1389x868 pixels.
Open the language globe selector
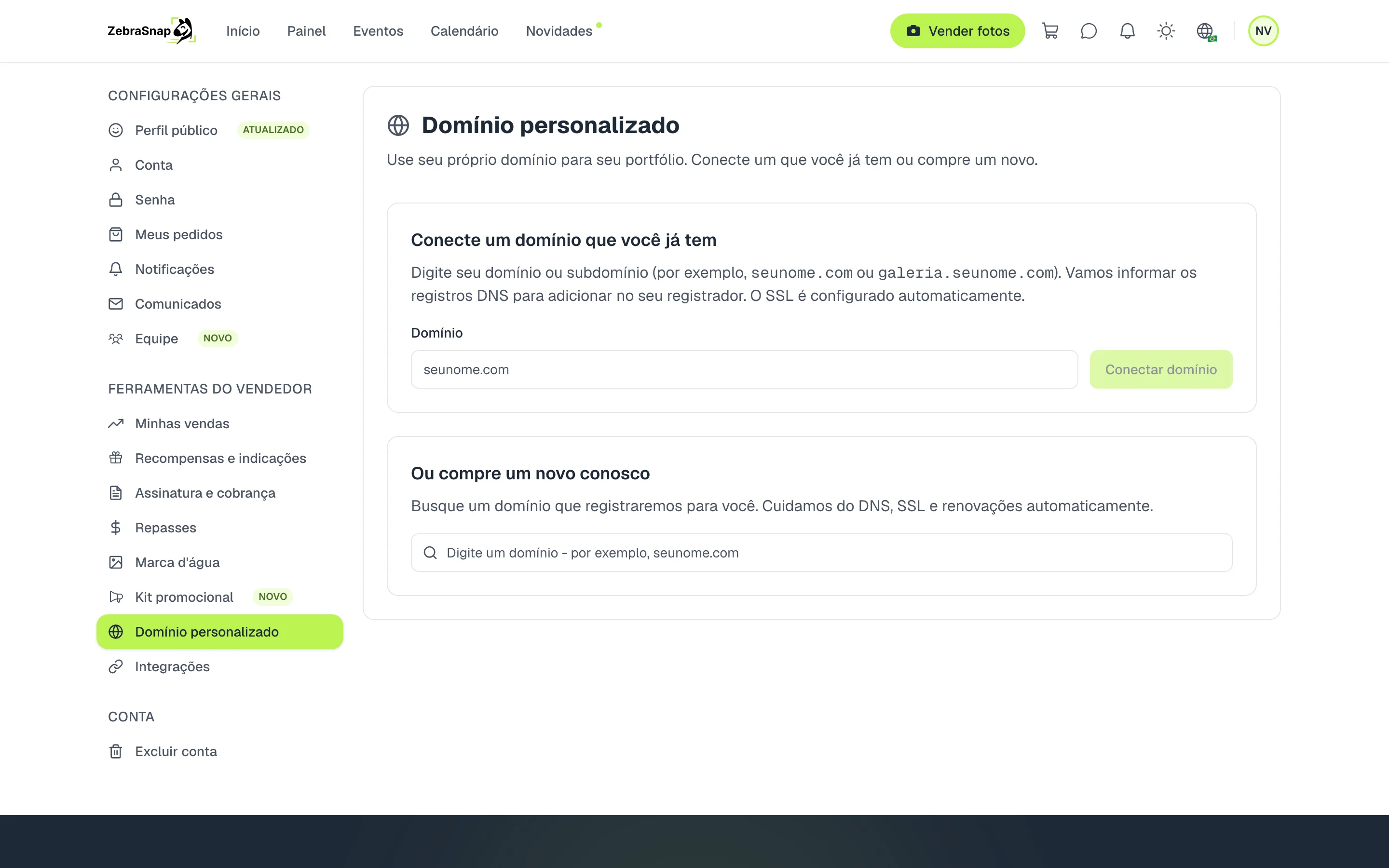[1205, 31]
